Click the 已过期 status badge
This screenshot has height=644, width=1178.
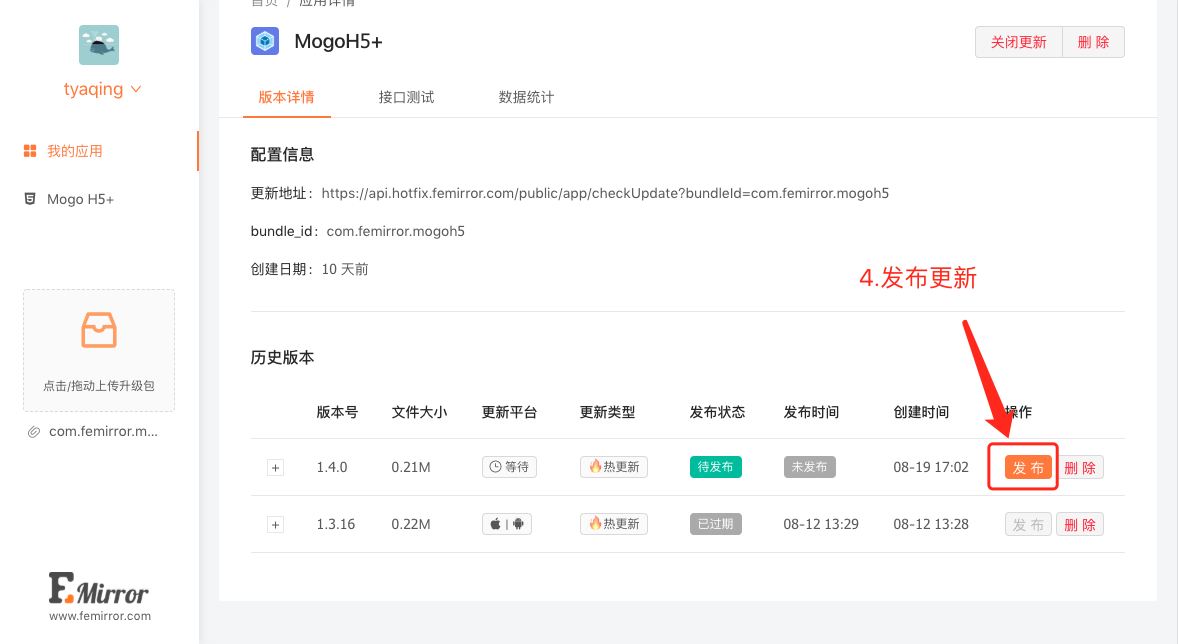[x=715, y=524]
